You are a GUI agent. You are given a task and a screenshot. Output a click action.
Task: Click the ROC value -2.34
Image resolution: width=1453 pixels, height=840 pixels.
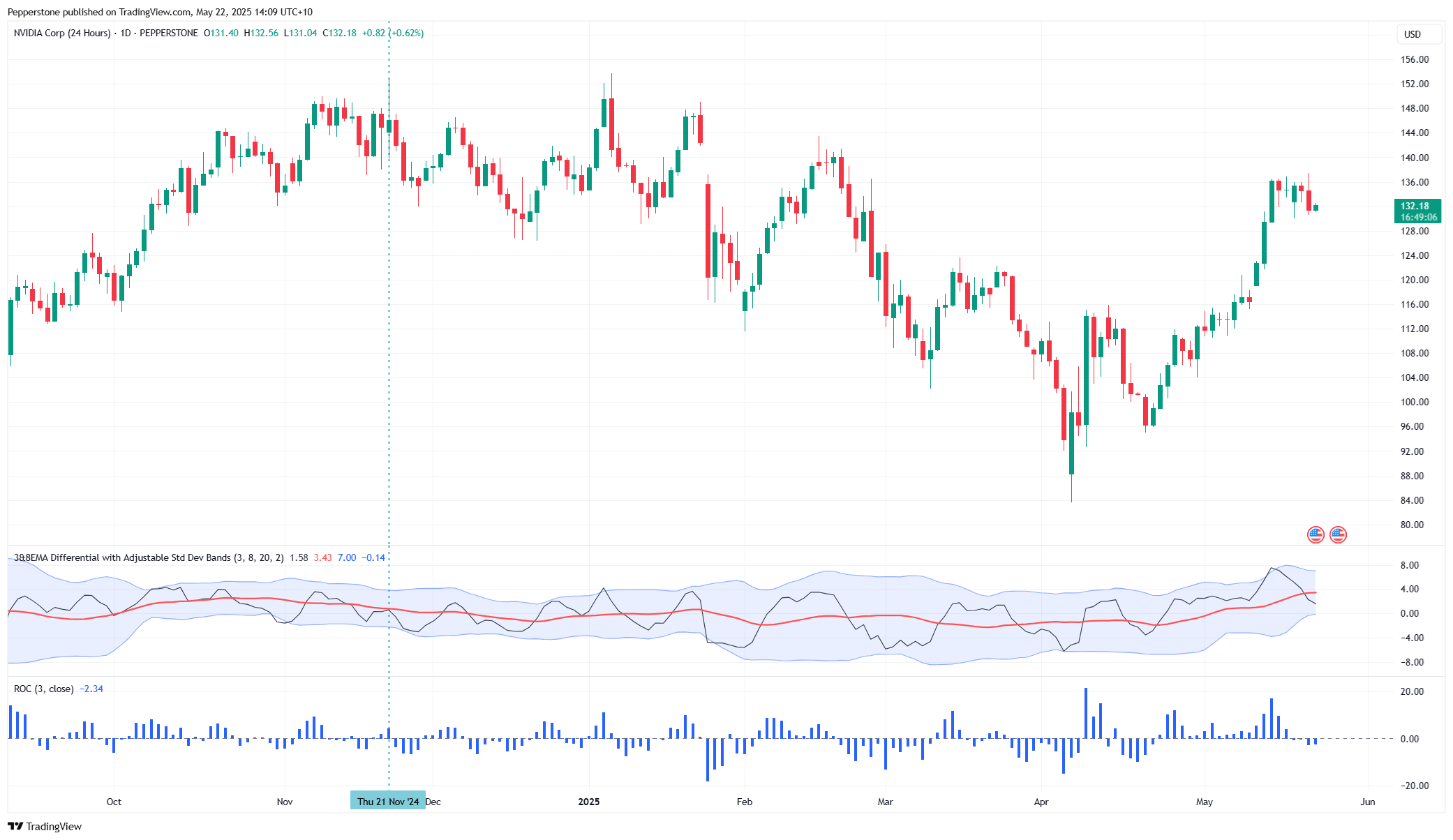coord(91,689)
